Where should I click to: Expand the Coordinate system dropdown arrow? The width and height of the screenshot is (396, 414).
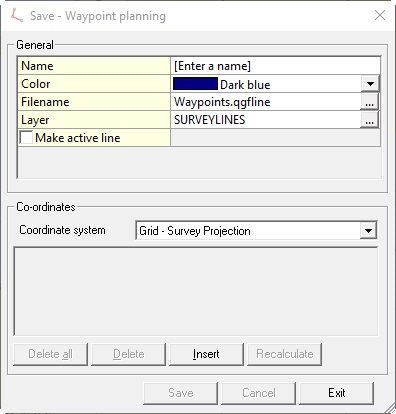tap(368, 230)
